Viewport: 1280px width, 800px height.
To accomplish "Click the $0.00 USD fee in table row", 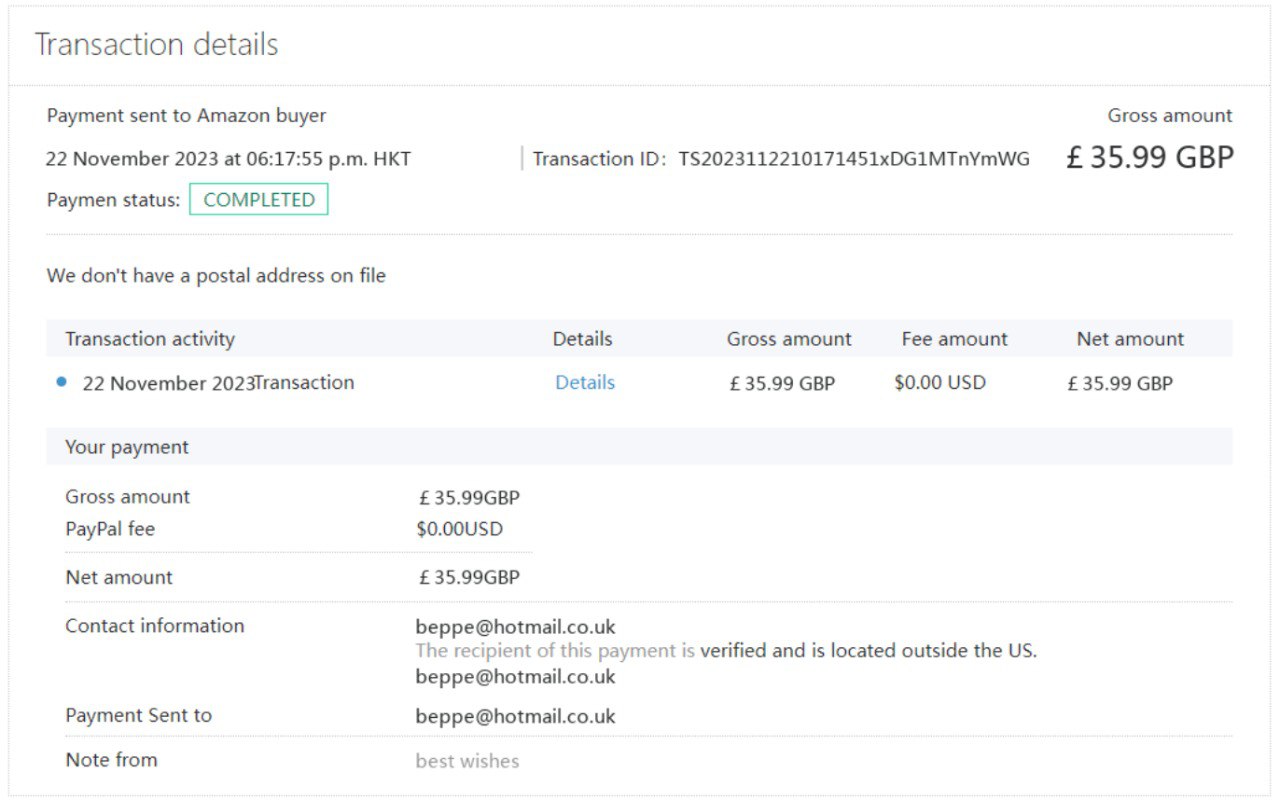I will click(x=939, y=383).
